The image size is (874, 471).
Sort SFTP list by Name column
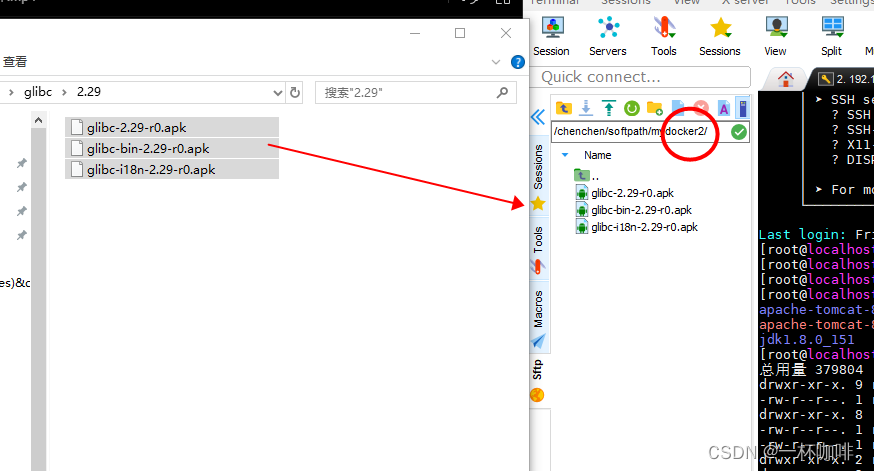pos(598,156)
